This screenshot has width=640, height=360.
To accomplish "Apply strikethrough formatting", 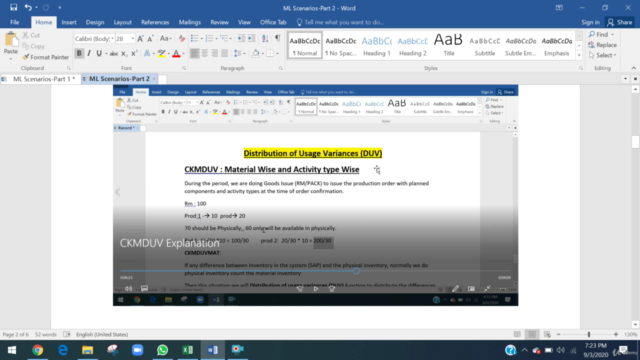I will coord(114,53).
